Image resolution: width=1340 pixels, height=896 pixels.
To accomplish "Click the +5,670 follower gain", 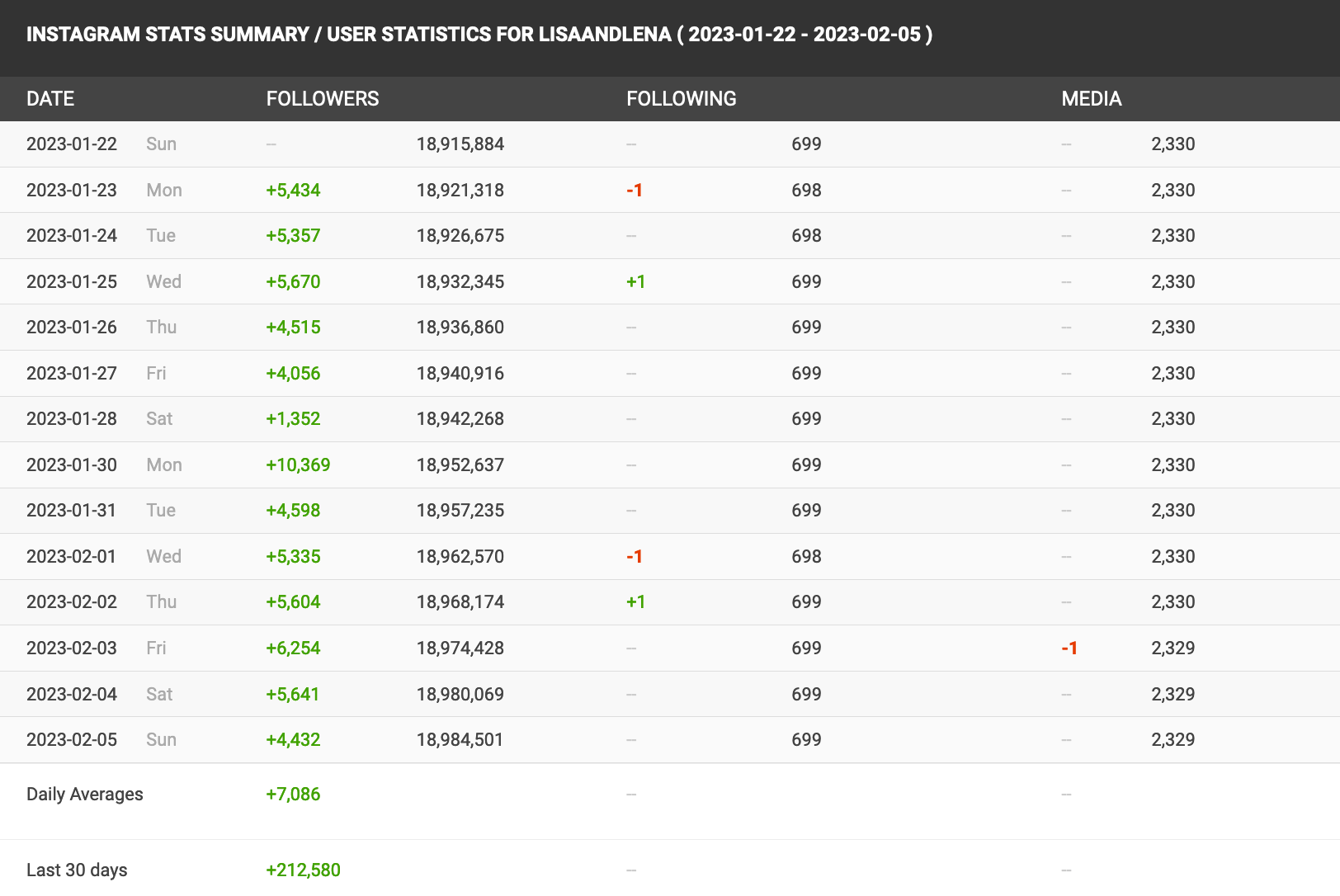I will point(293,282).
